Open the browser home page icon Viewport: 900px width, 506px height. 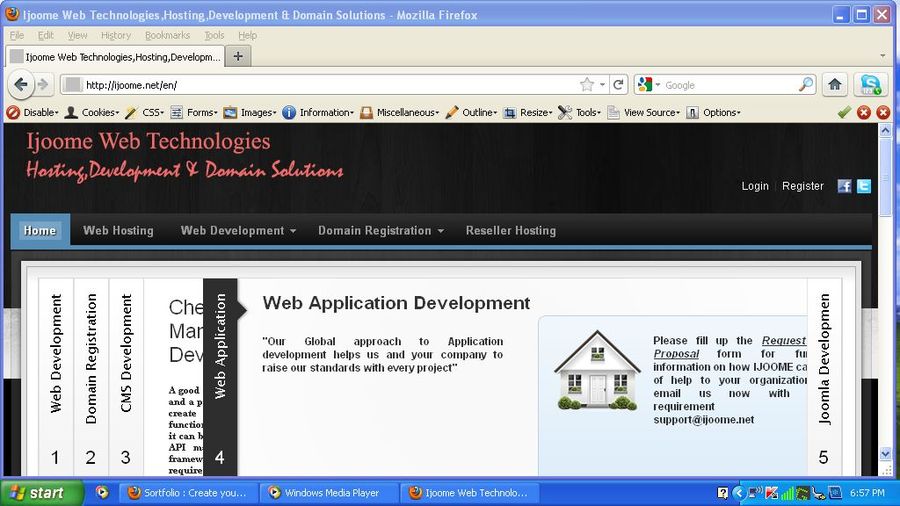(835, 85)
